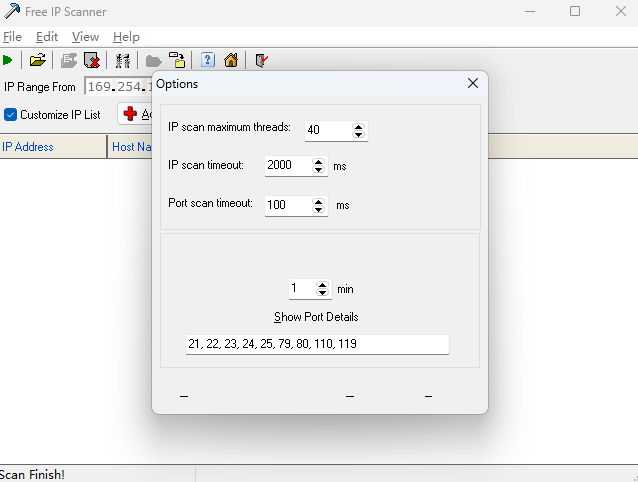
Task: Click the options sliders toolbar icon
Action: pyautogui.click(x=123, y=61)
